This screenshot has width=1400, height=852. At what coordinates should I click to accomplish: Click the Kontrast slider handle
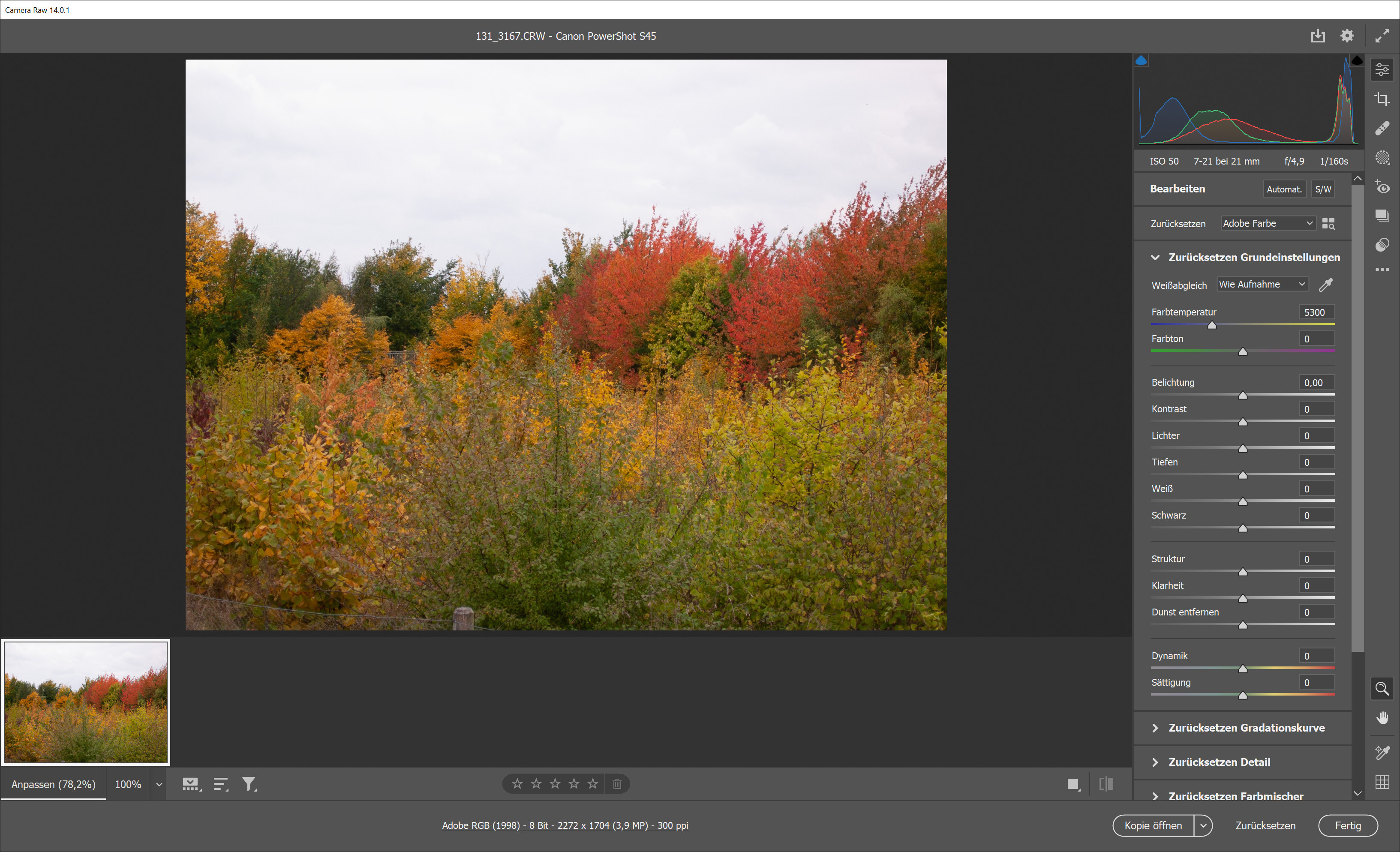1243,422
